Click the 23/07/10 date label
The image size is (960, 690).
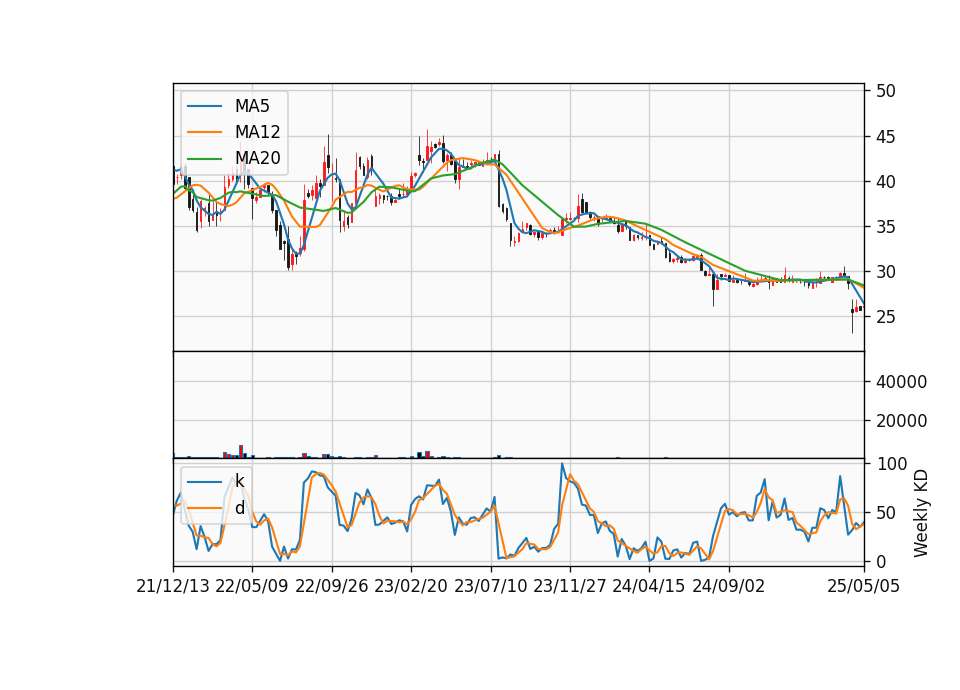click(x=490, y=586)
